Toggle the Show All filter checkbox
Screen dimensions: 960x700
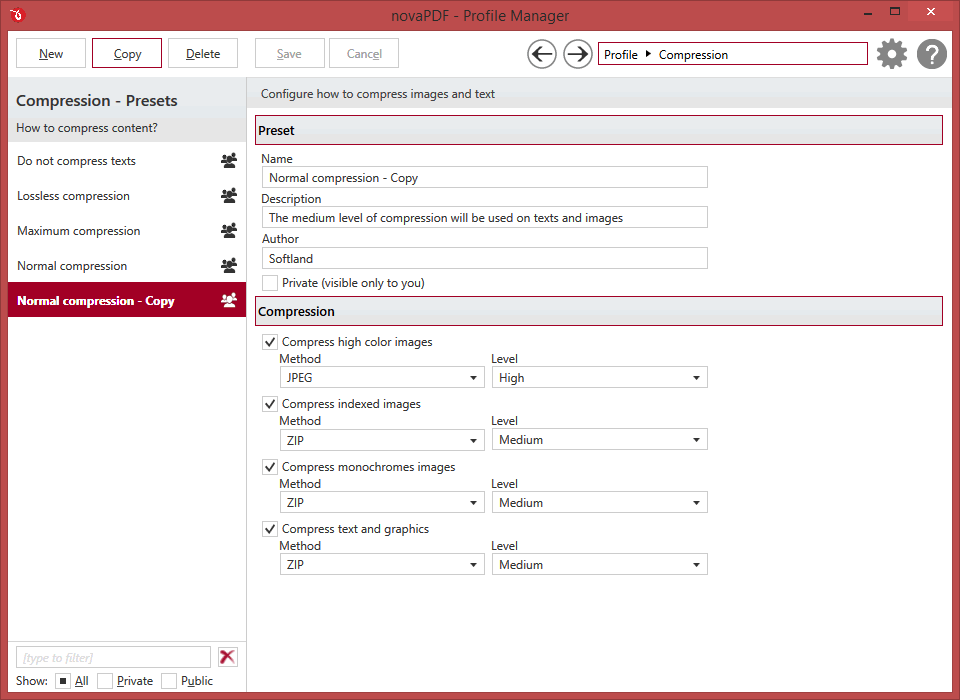(x=62, y=681)
